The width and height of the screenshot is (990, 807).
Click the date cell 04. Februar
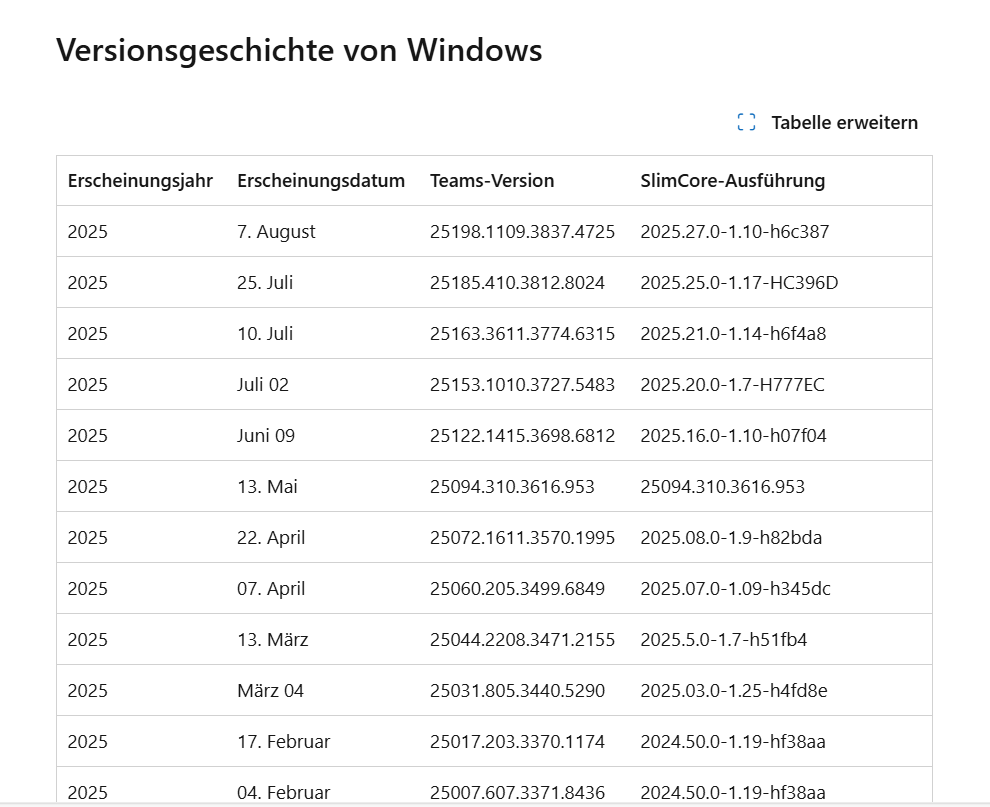283,792
